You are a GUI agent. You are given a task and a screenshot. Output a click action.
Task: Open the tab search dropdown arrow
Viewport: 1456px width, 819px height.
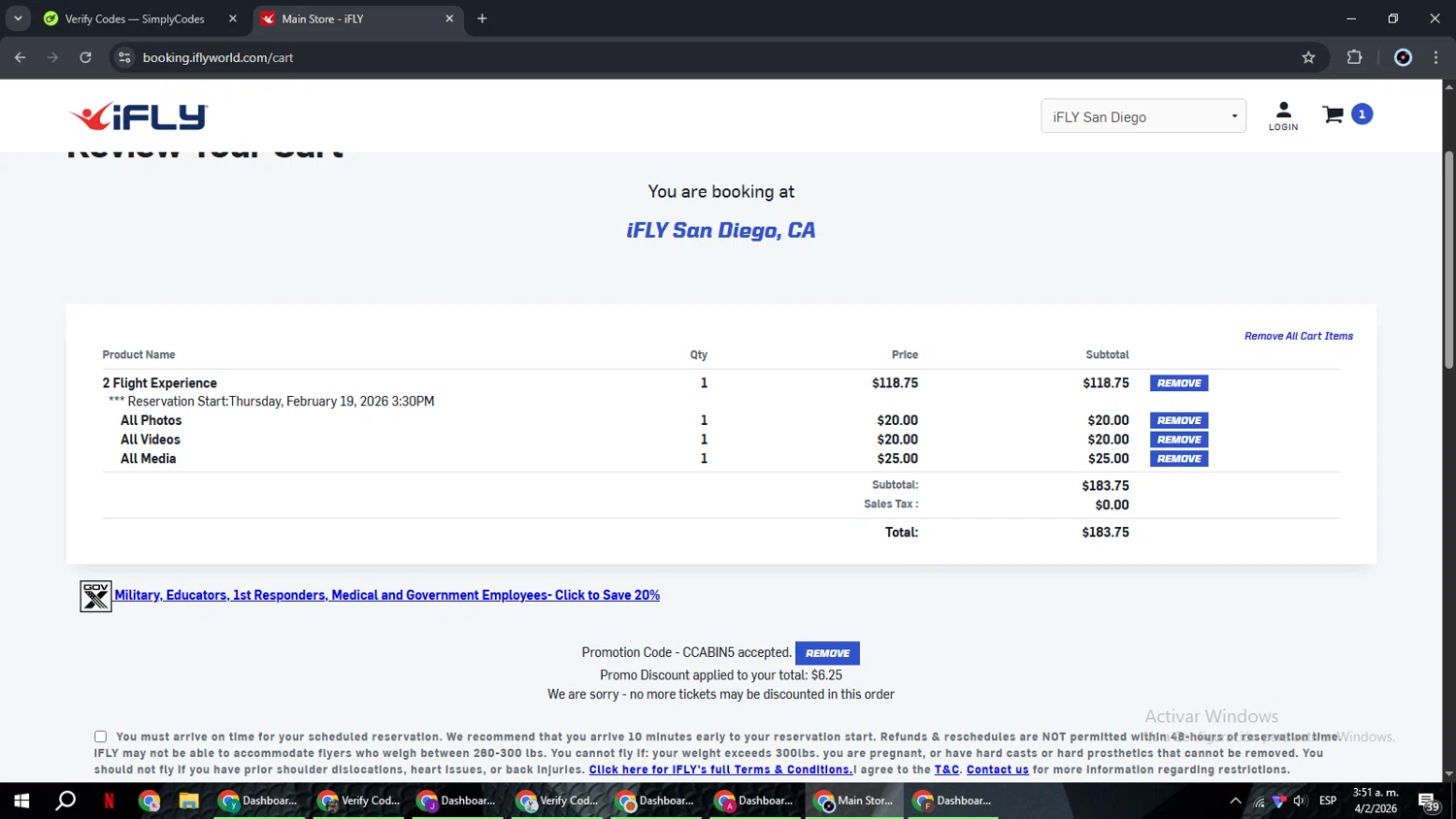pos(17,18)
